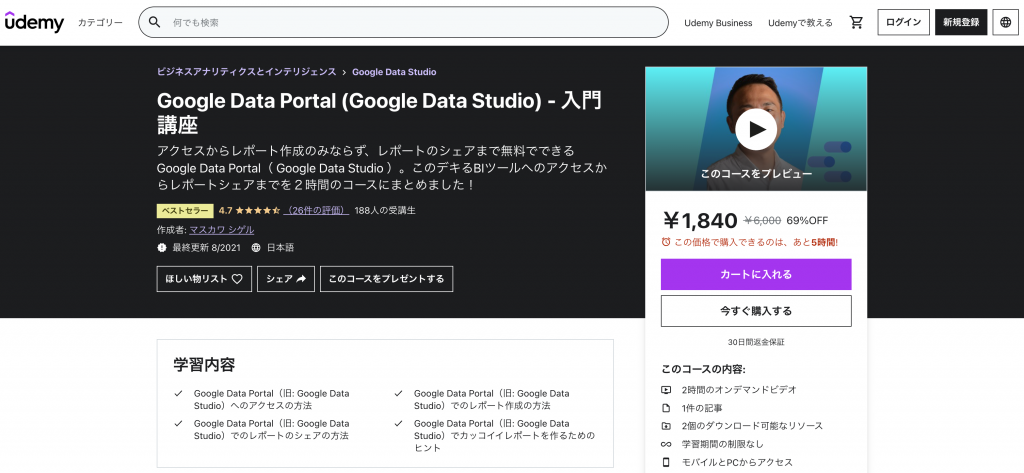
Task: Click the share arrow icon on シェア
Action: (x=301, y=279)
